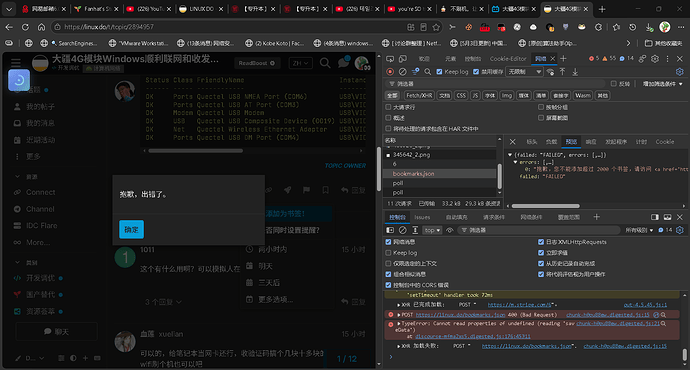Filter requests by Fetch/XHR
This screenshot has height=370, width=690.
(x=419, y=95)
